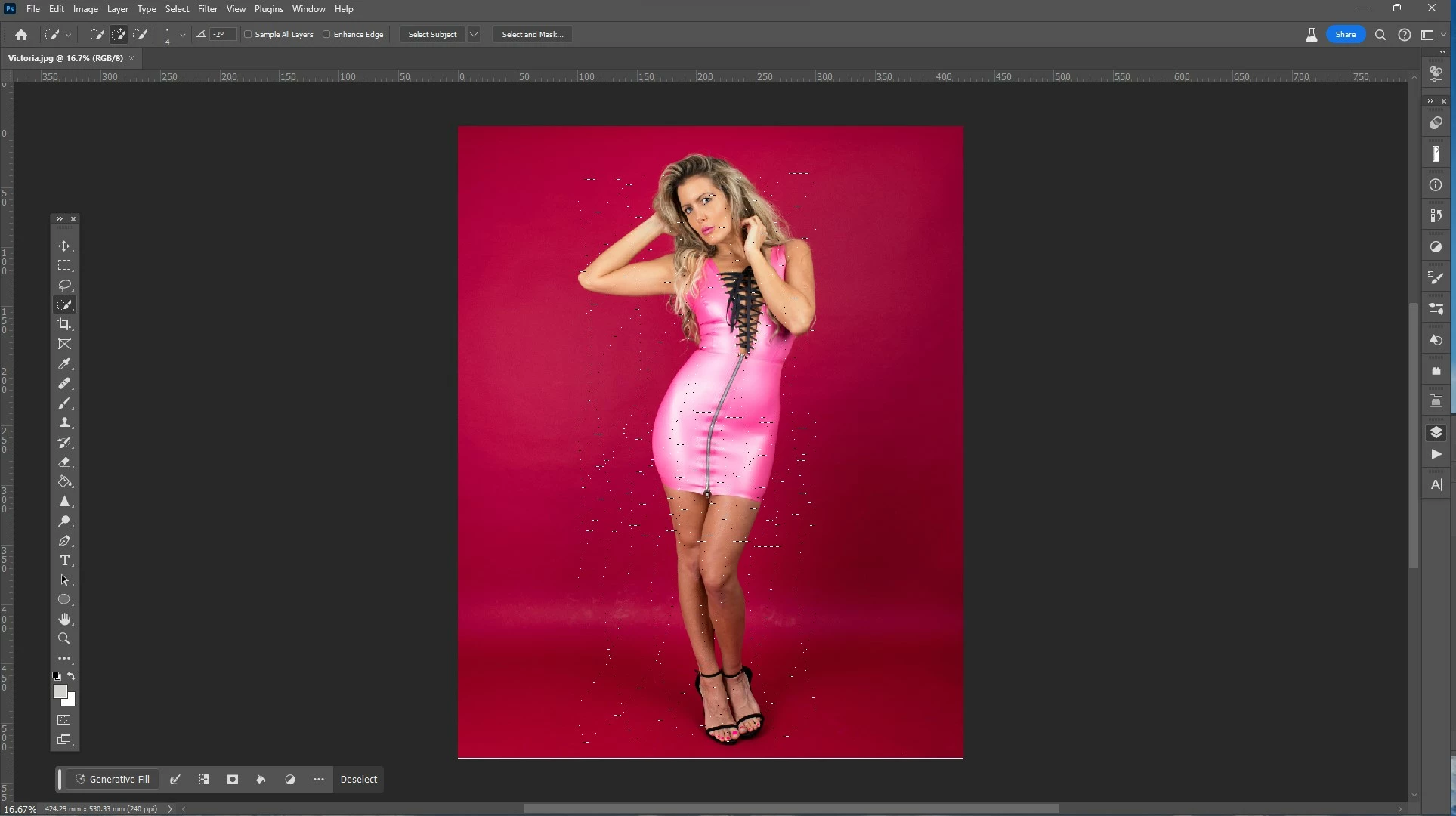Choose the Eyedropper tool
The image size is (1456, 816).
[x=64, y=364]
